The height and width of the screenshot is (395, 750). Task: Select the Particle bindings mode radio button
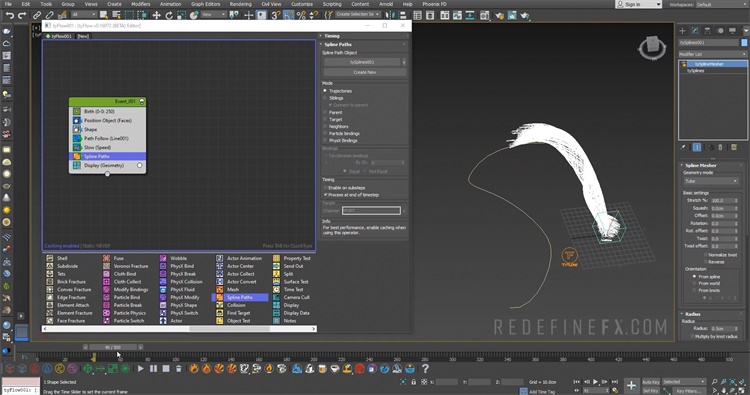325,133
